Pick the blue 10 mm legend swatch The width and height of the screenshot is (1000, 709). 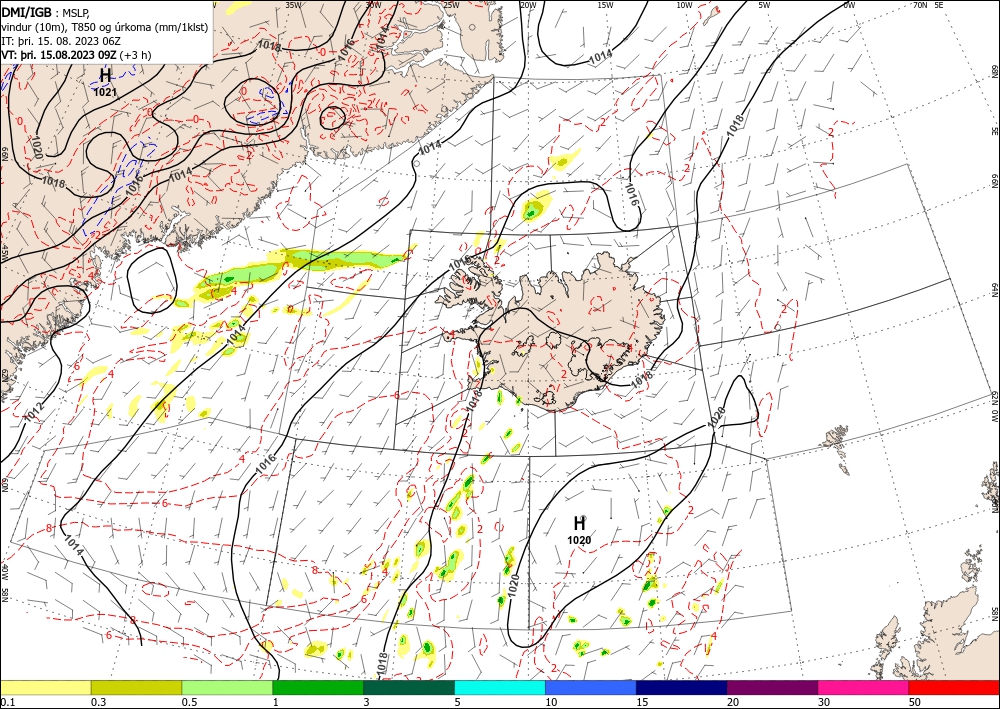point(591,687)
